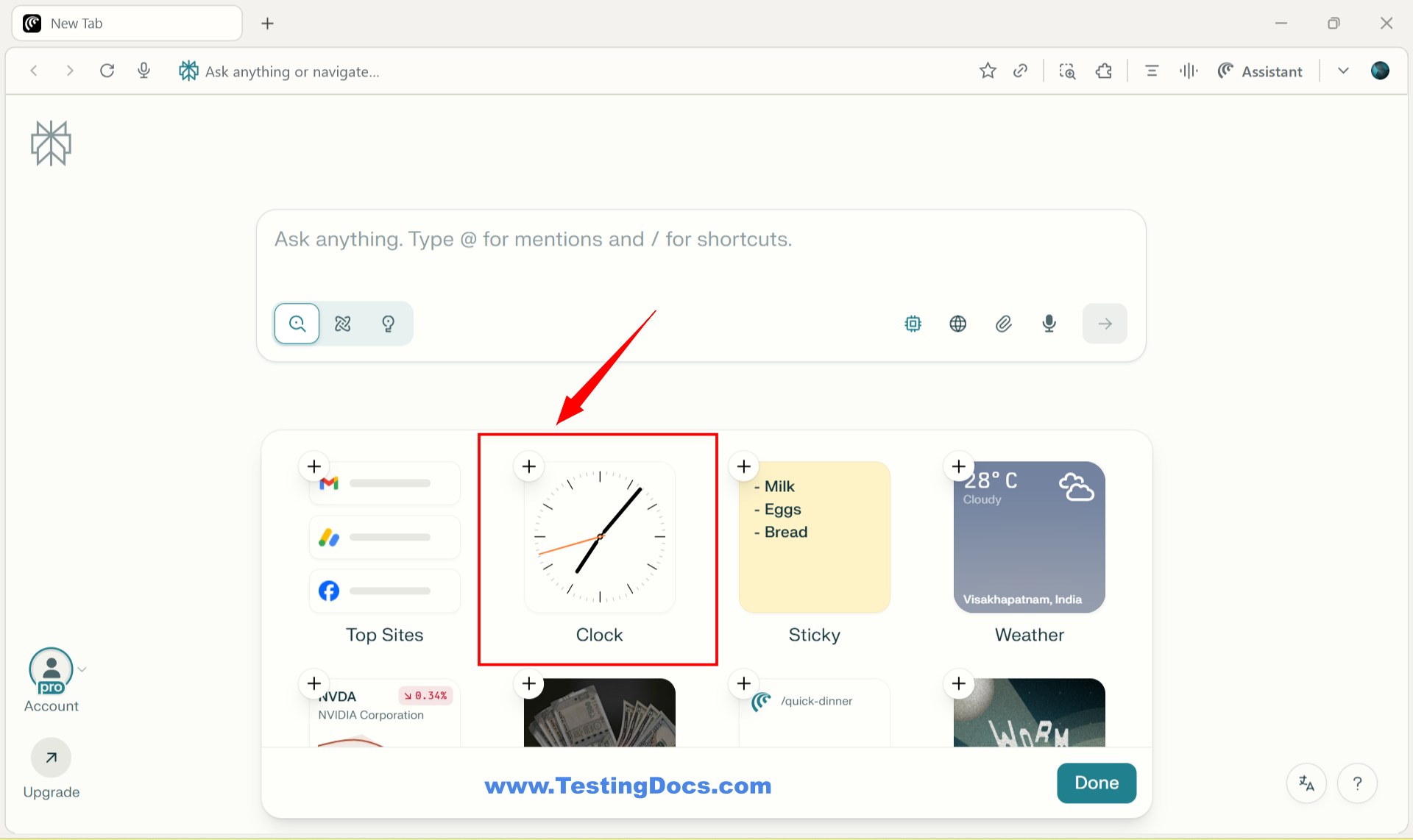The width and height of the screenshot is (1413, 840).
Task: Click the globe sources icon
Action: click(x=957, y=324)
